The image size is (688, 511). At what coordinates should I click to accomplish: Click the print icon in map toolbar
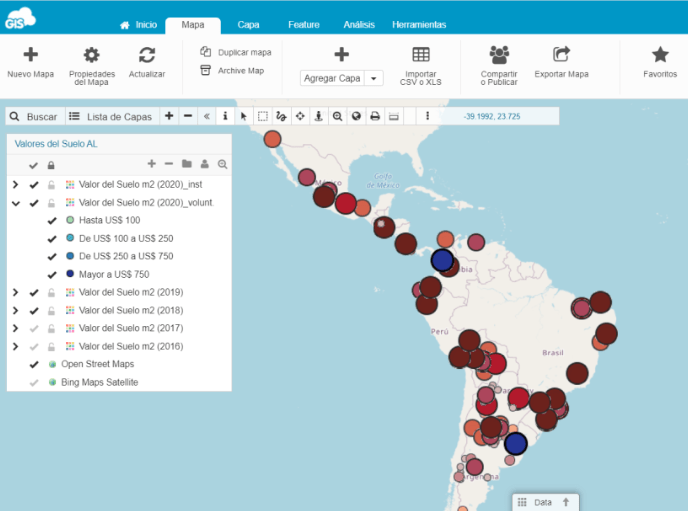pos(375,116)
